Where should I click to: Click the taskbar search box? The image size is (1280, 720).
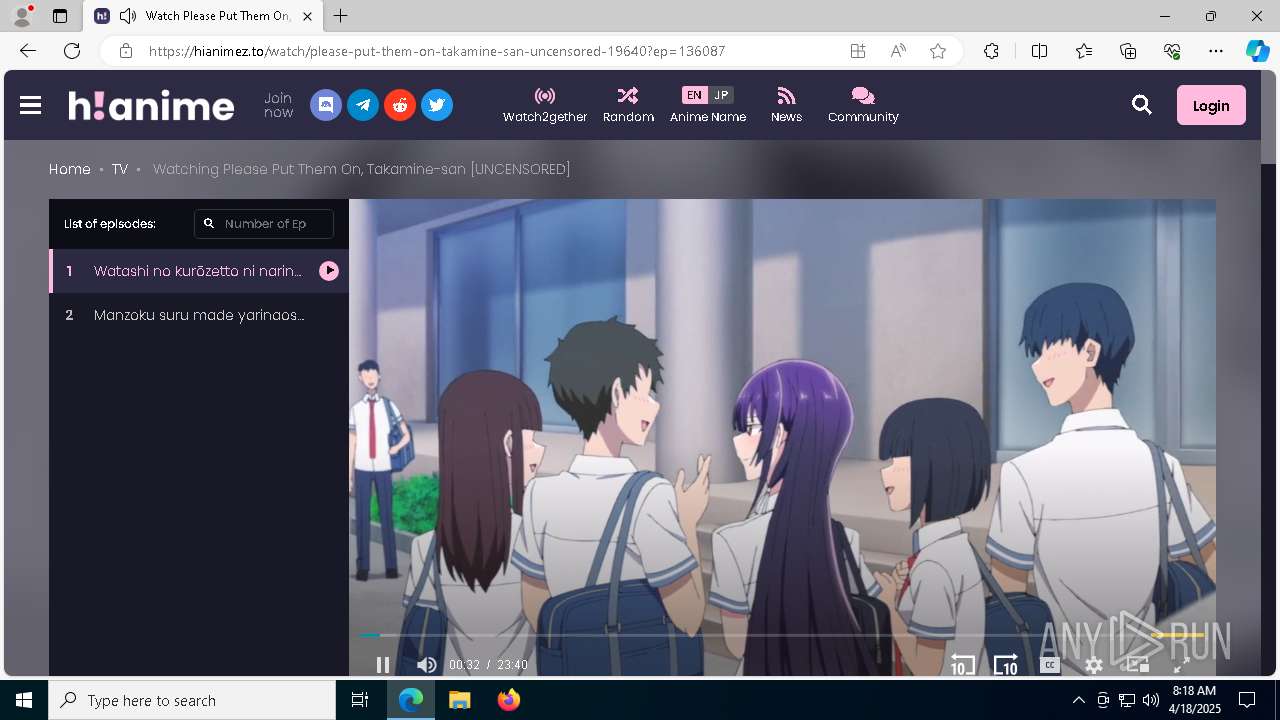pyautogui.click(x=192, y=700)
